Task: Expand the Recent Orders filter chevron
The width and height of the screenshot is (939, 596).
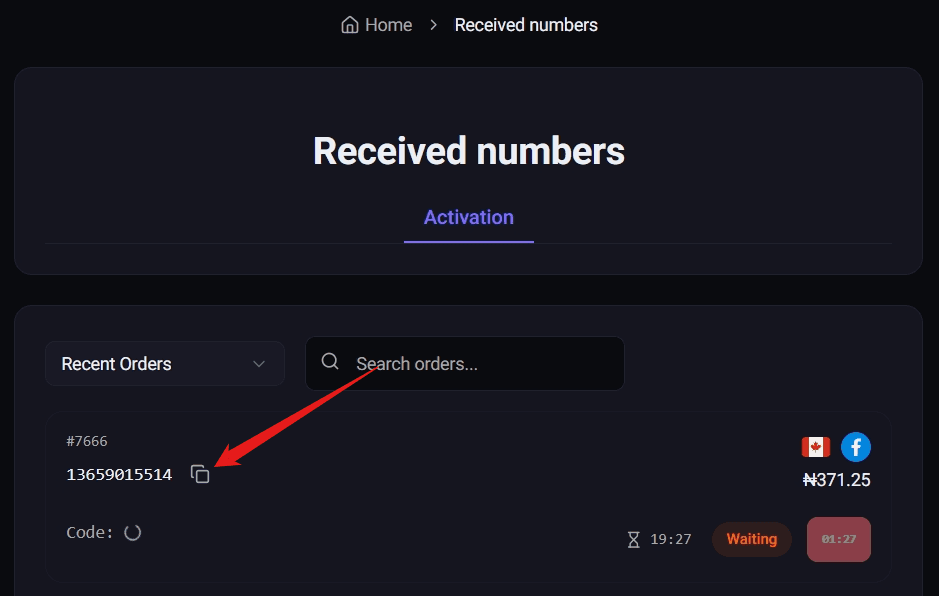Action: pyautogui.click(x=259, y=364)
